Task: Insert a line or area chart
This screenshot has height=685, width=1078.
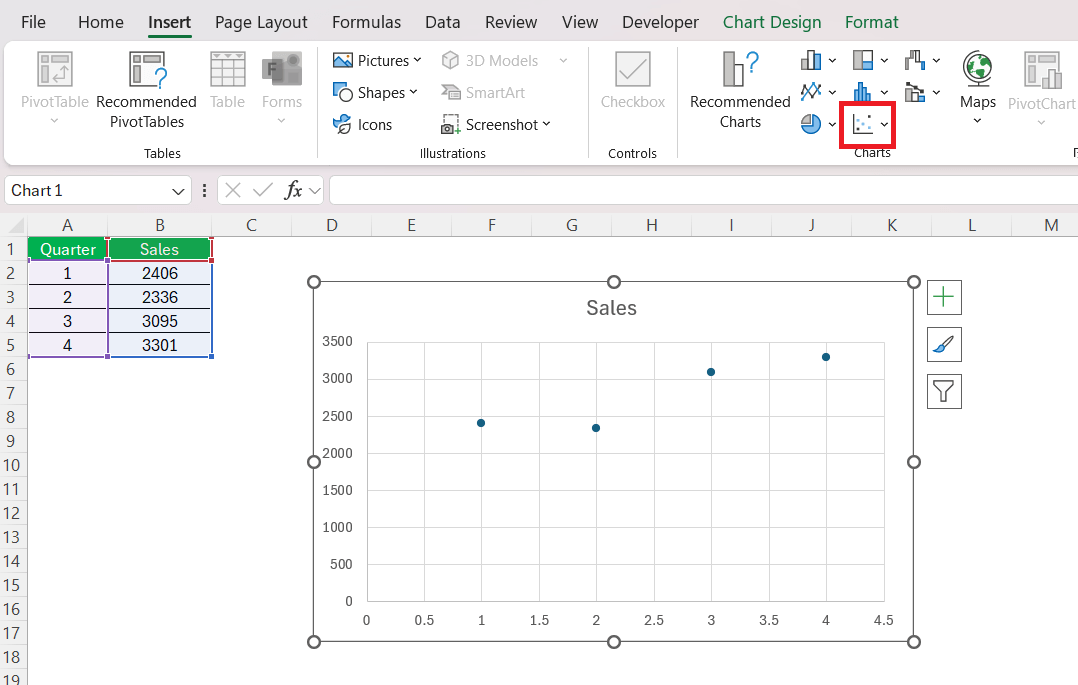Action: (x=811, y=91)
